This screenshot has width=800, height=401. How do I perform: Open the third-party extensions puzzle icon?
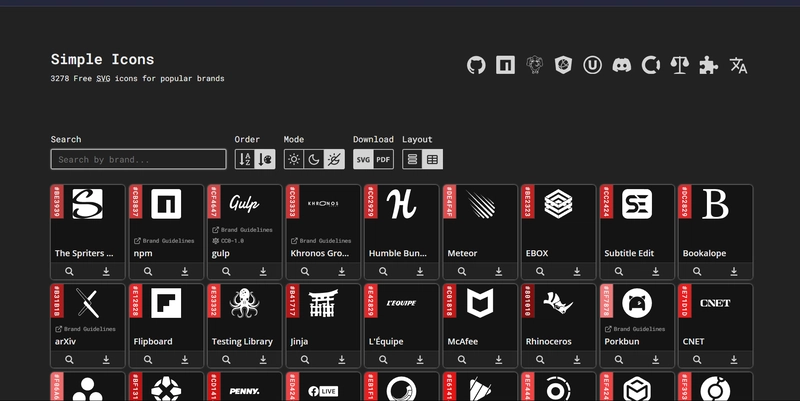tap(709, 65)
